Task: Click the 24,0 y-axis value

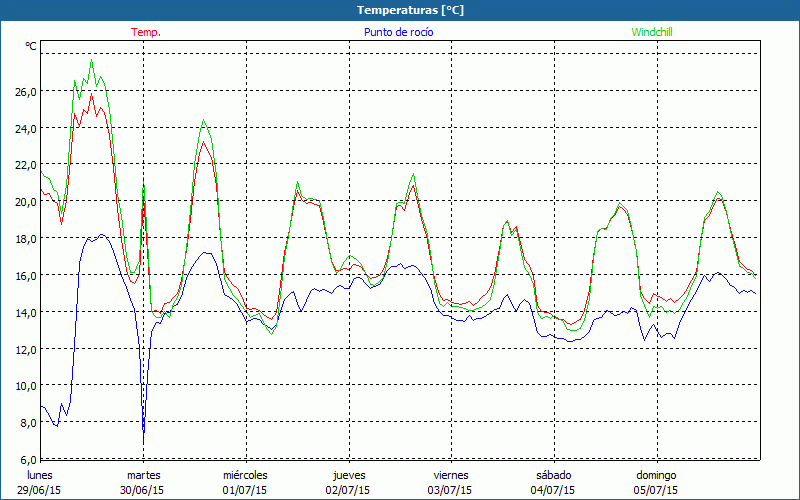Action: [x=26, y=128]
